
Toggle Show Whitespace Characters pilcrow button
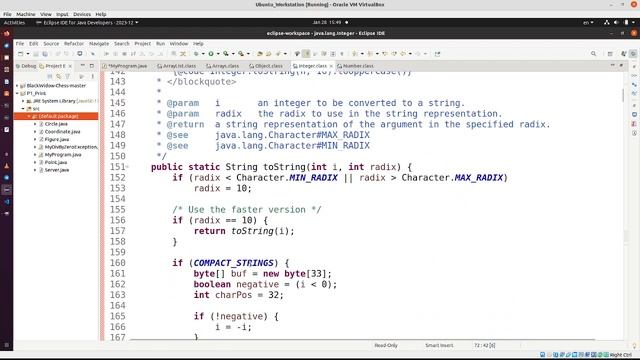coord(342,53)
